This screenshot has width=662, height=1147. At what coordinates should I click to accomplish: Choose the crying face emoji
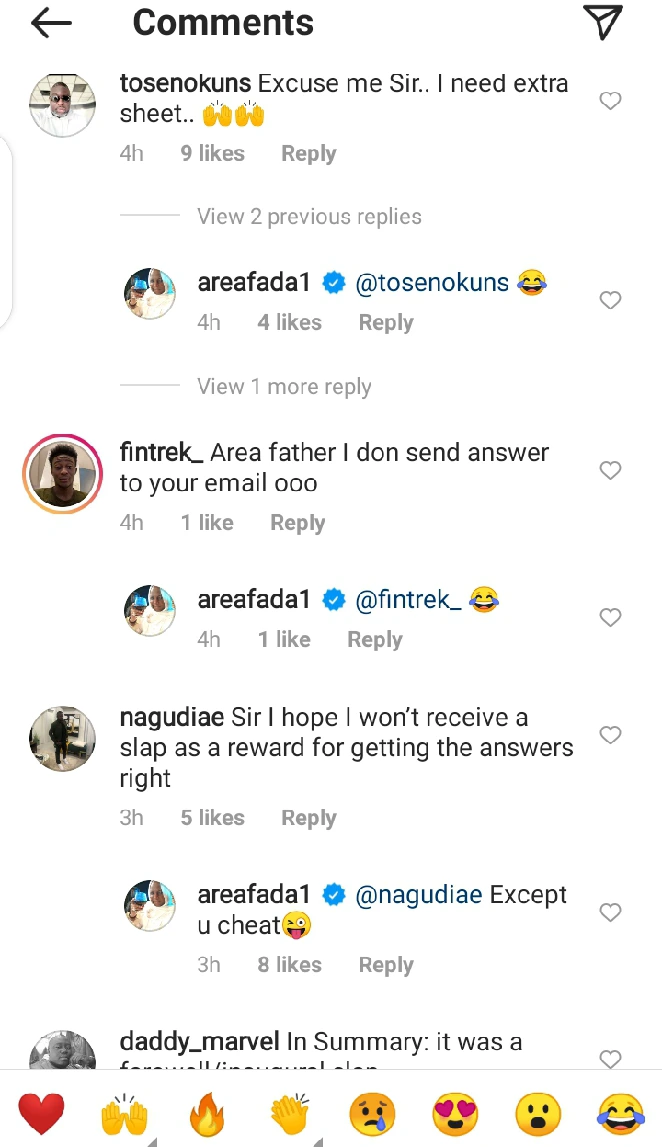(x=372, y=1114)
